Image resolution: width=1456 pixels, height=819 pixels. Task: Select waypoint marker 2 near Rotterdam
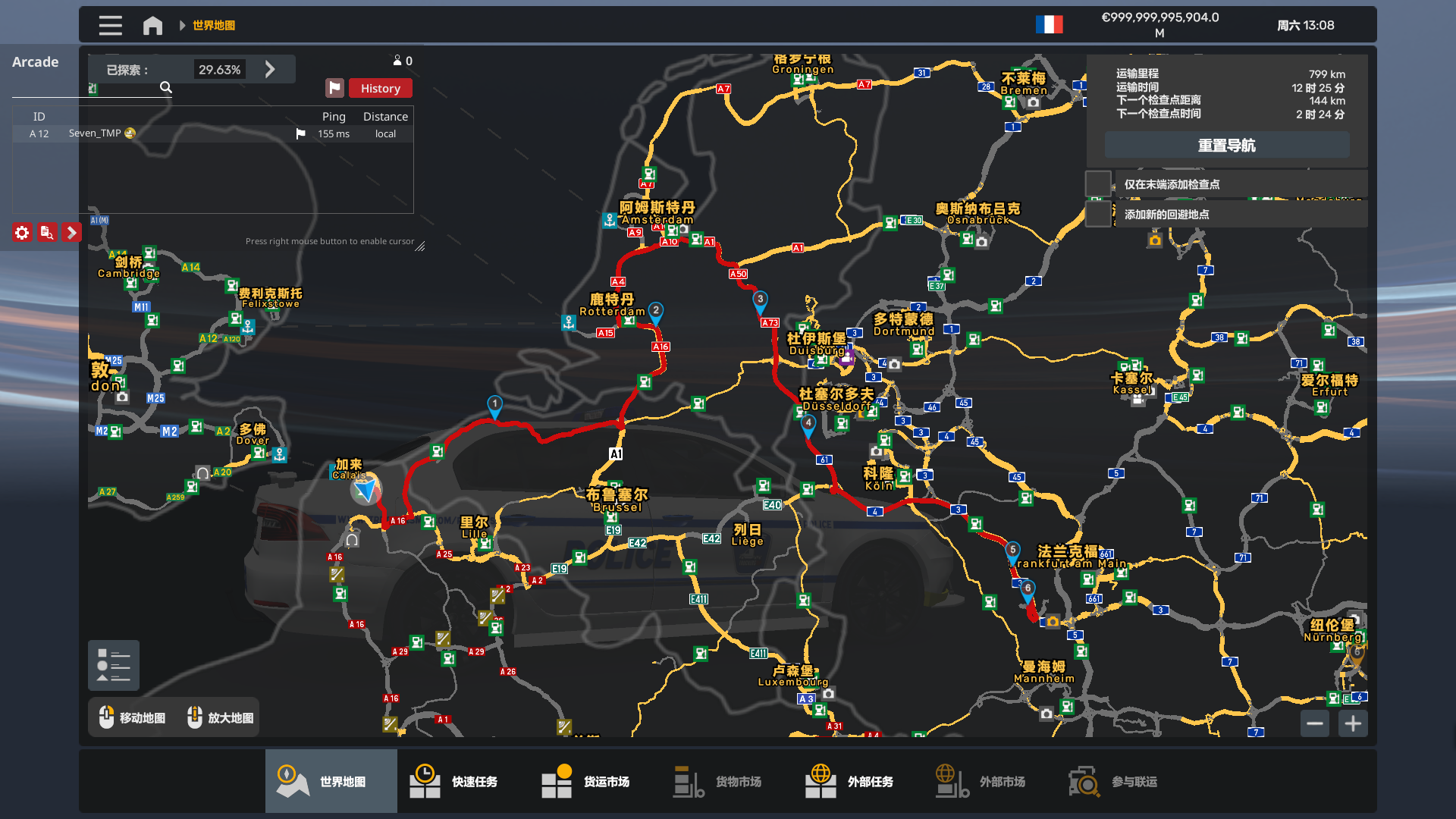(656, 312)
